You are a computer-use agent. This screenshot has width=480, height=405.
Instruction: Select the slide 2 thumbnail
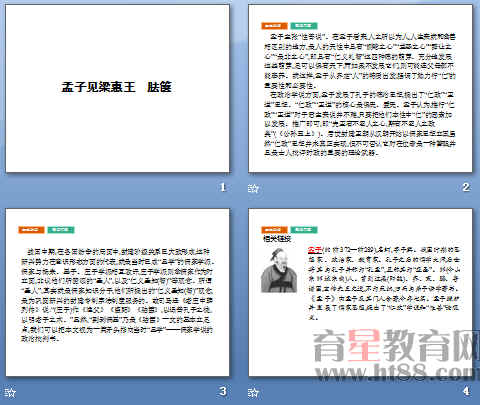360,89
